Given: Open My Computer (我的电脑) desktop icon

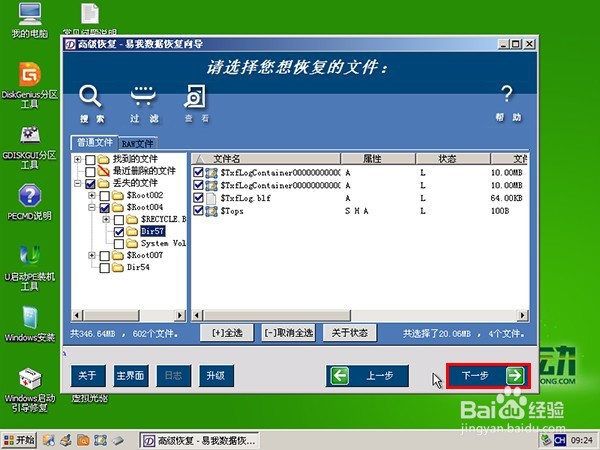Looking at the screenshot, I should pyautogui.click(x=30, y=14).
